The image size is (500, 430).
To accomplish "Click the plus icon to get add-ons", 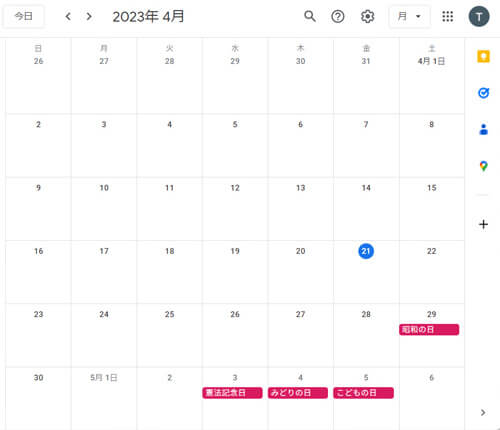I will tap(483, 224).
